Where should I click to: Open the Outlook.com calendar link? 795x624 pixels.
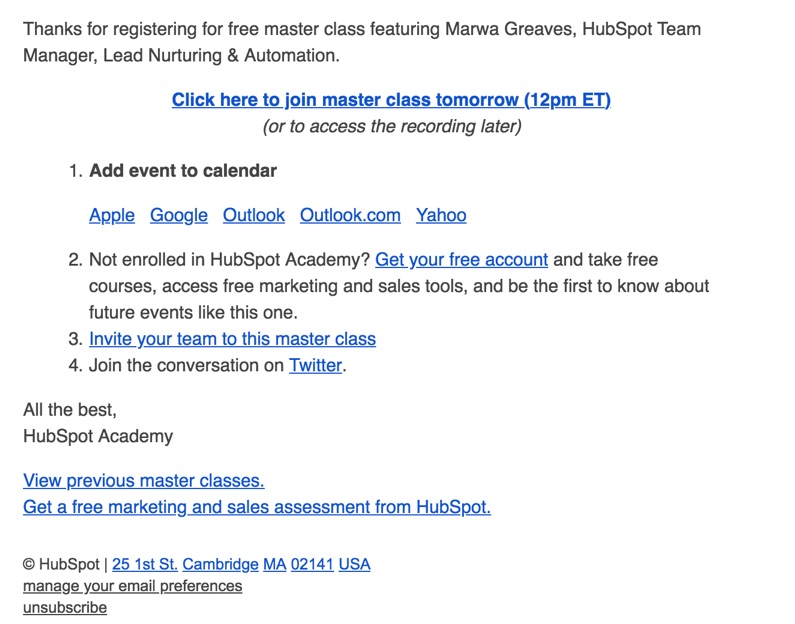(x=350, y=215)
